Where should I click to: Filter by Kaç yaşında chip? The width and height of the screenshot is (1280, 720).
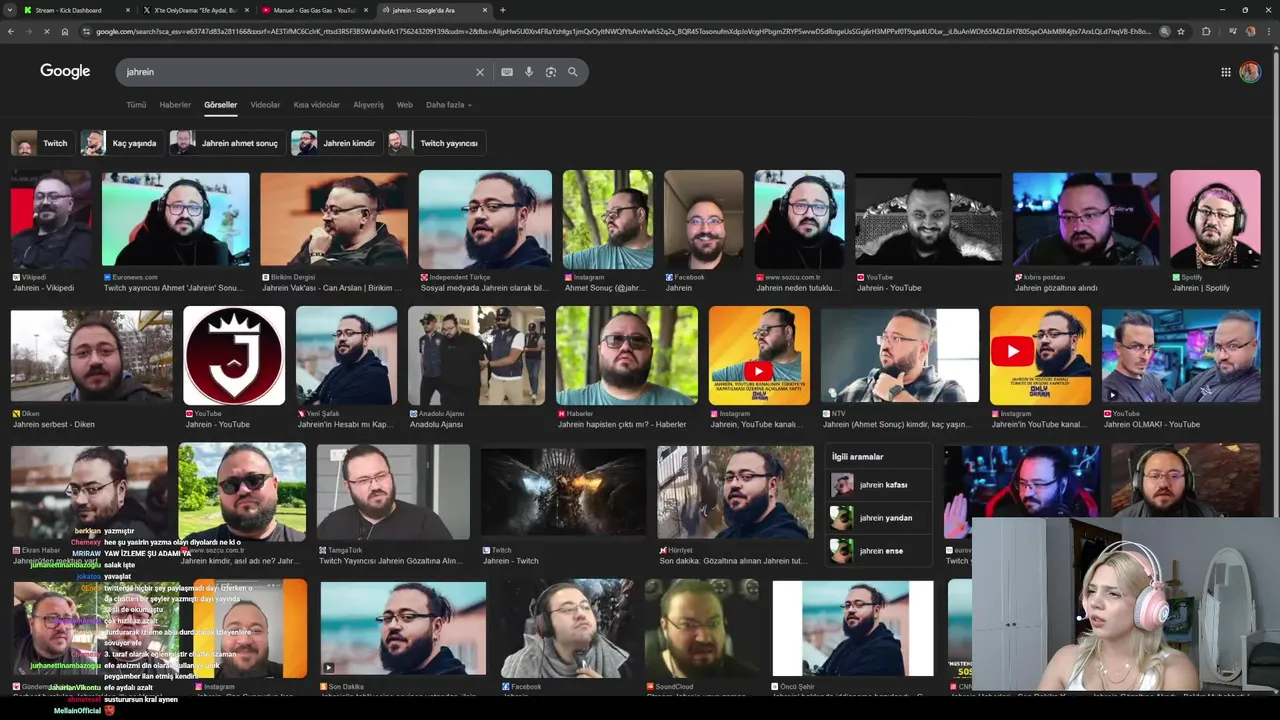(121, 143)
